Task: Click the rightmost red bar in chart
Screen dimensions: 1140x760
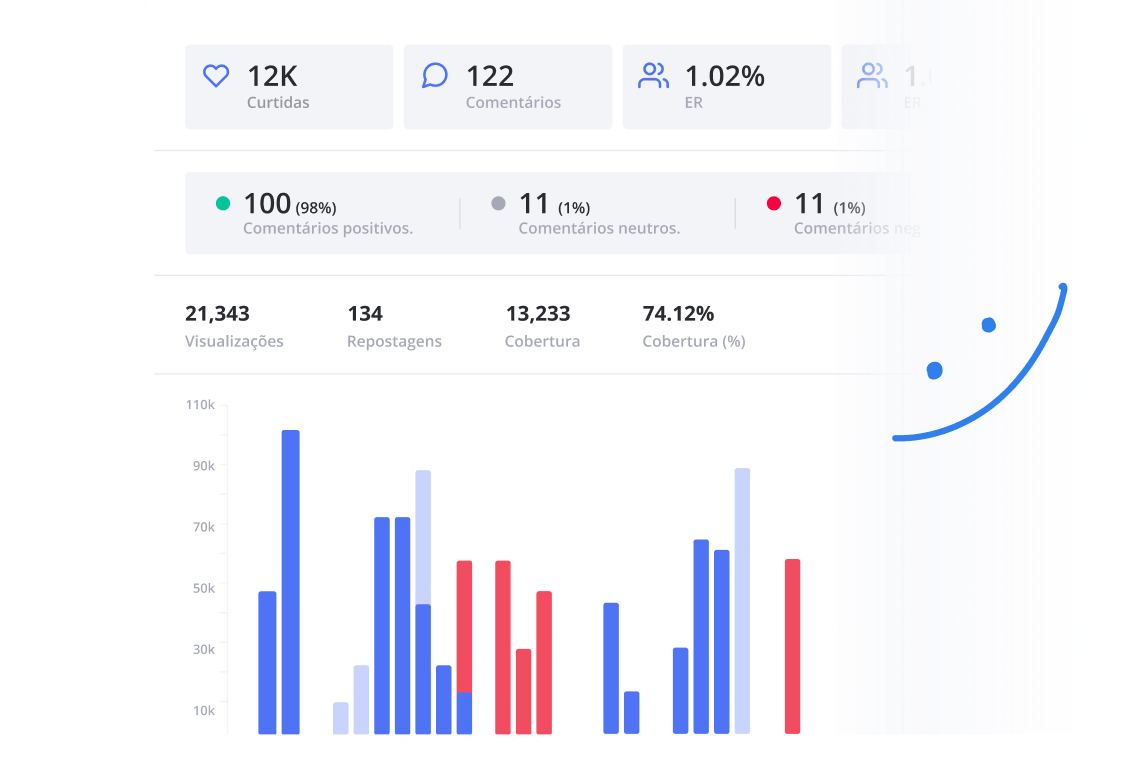Action: pyautogui.click(x=792, y=645)
